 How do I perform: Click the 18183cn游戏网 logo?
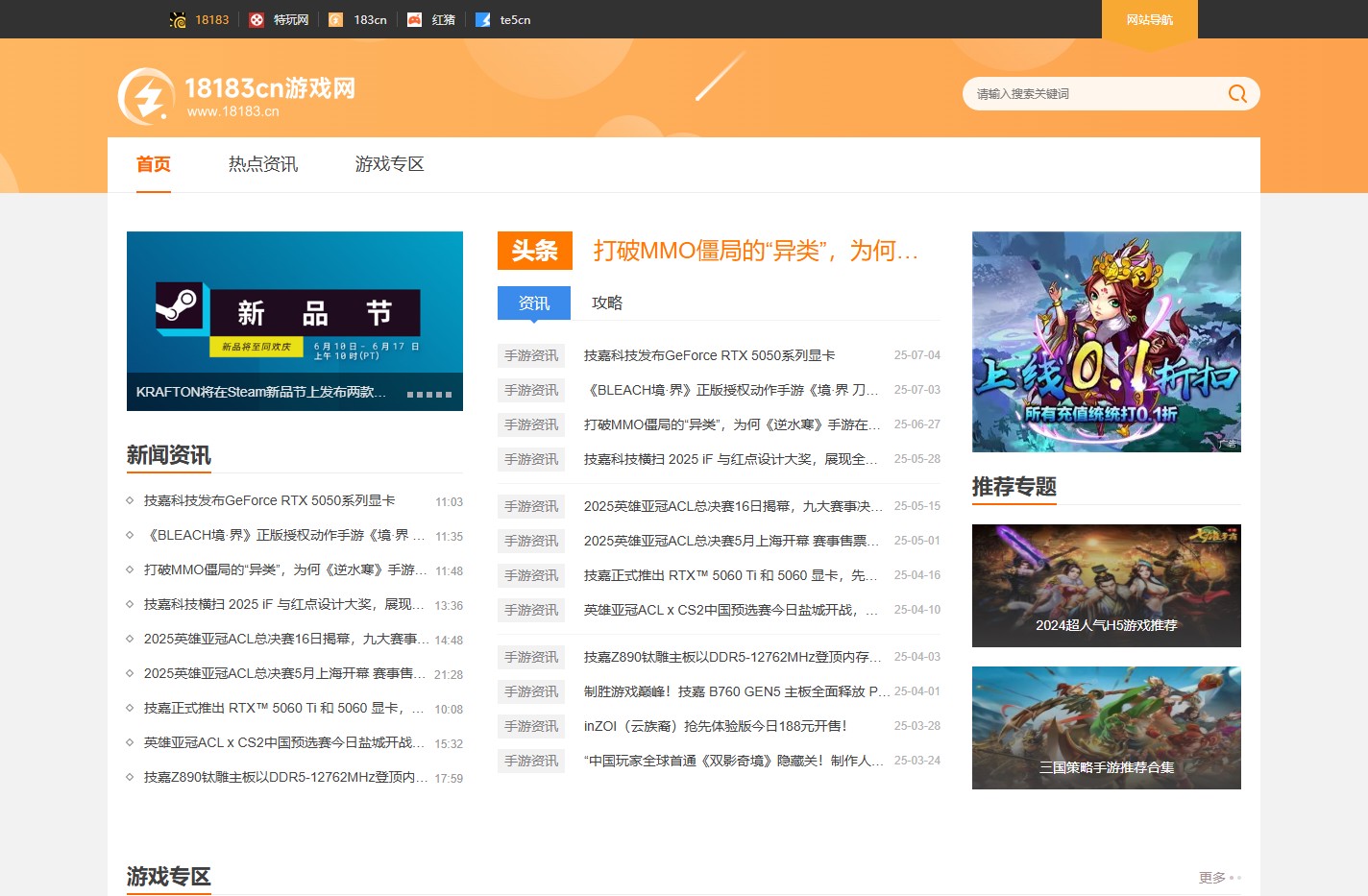click(x=236, y=96)
